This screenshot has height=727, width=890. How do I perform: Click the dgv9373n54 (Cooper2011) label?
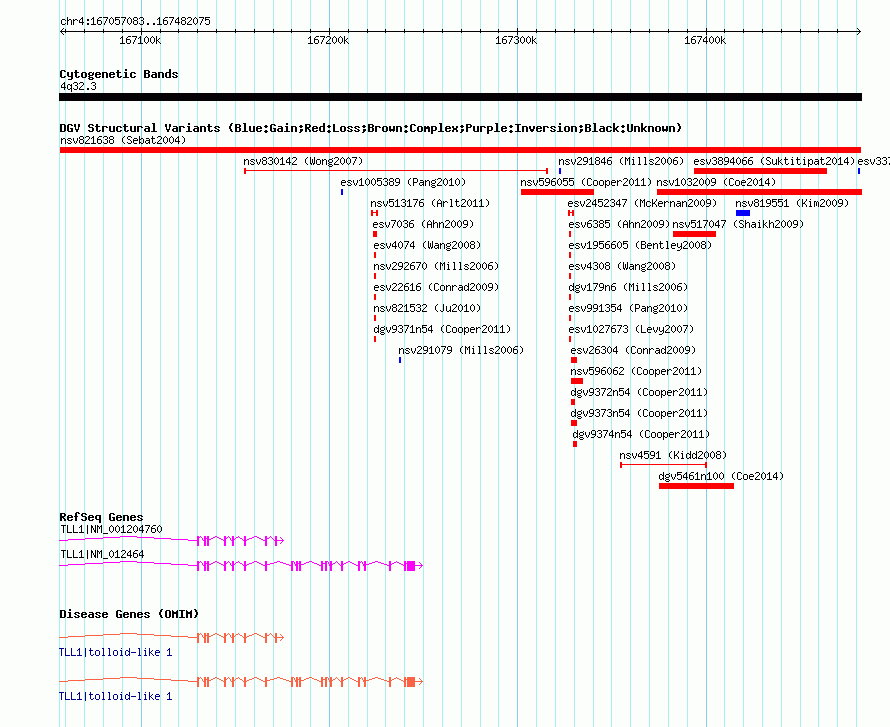pyautogui.click(x=639, y=413)
